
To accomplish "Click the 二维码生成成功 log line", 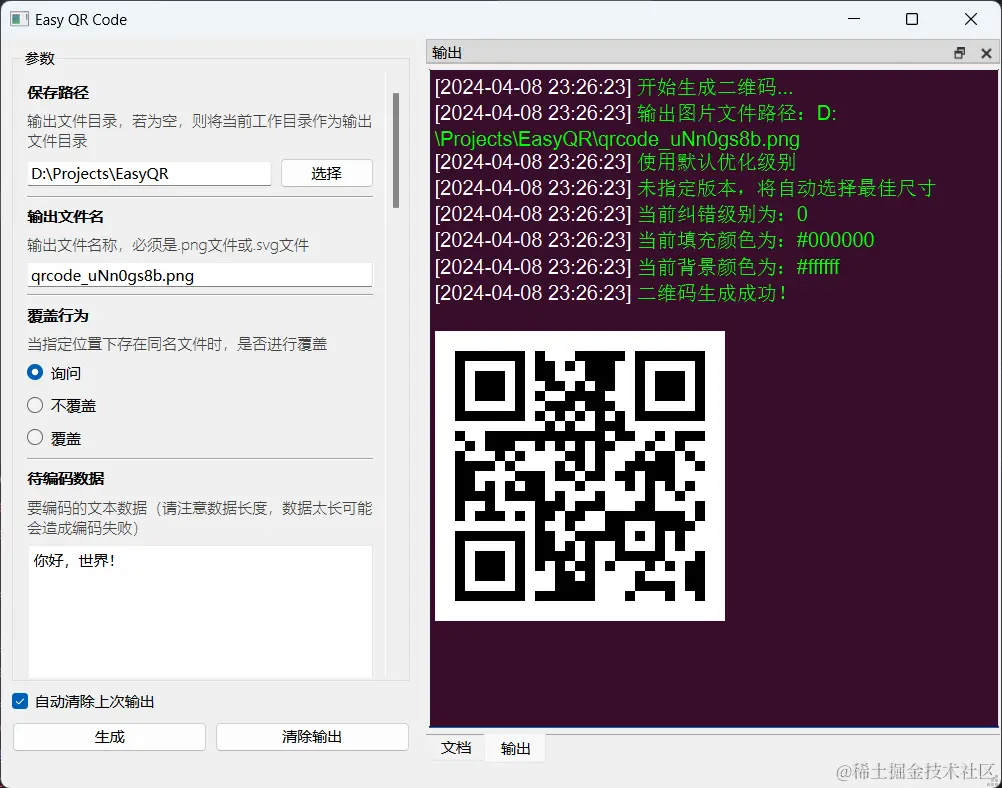I will click(x=610, y=293).
